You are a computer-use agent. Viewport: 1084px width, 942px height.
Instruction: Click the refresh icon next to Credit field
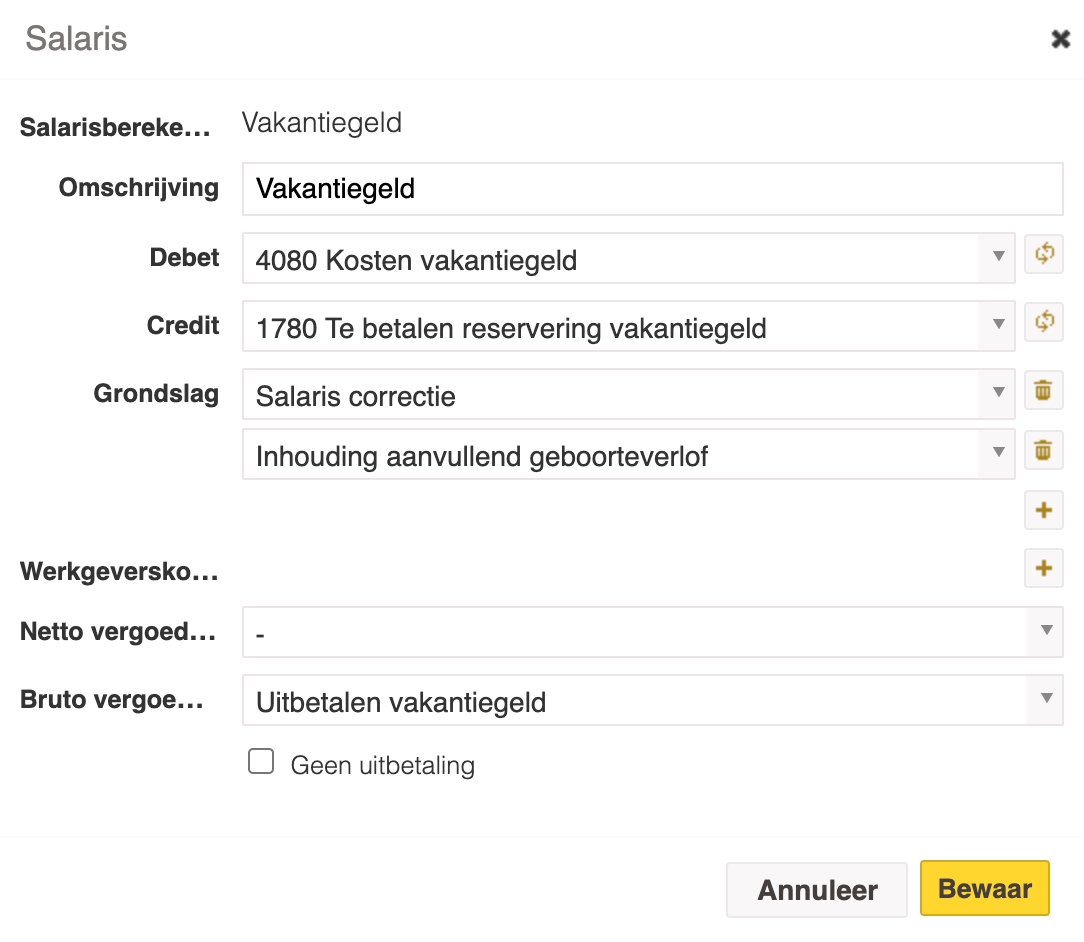coord(1043,322)
